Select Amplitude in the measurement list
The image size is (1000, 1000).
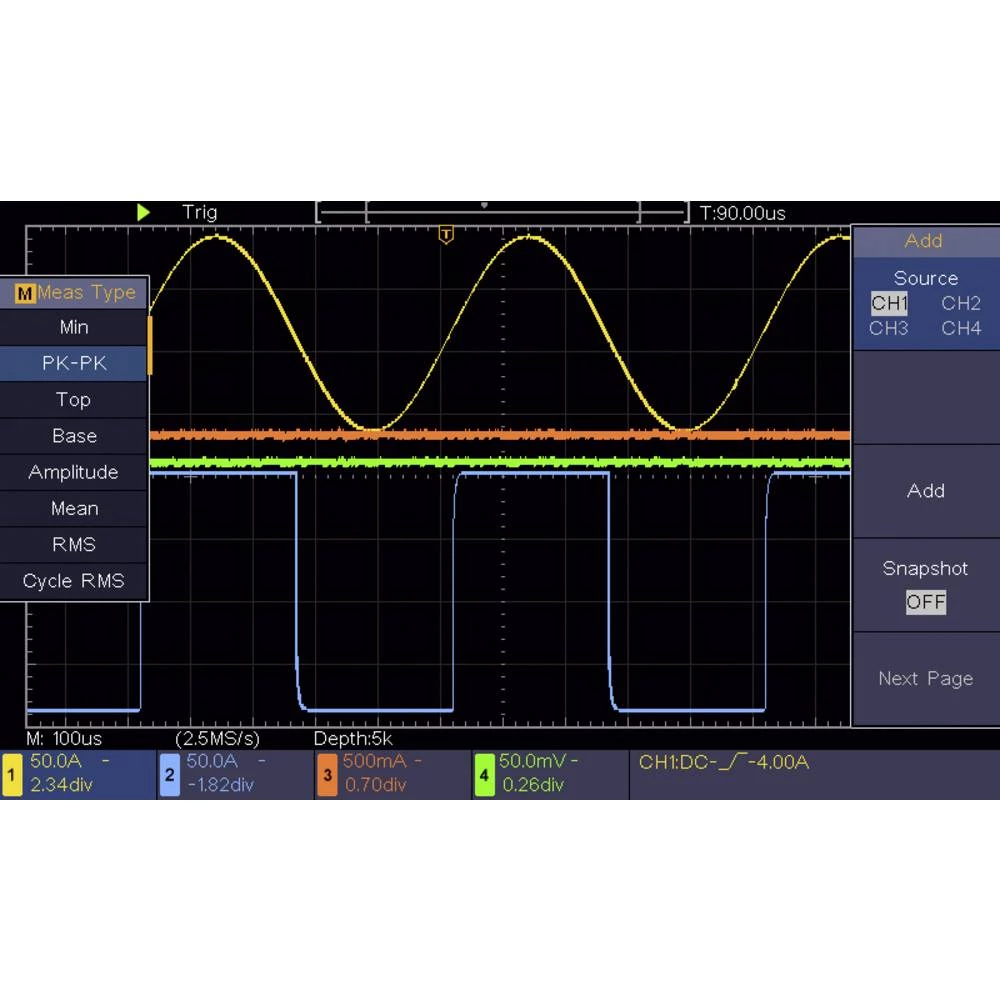tap(74, 472)
